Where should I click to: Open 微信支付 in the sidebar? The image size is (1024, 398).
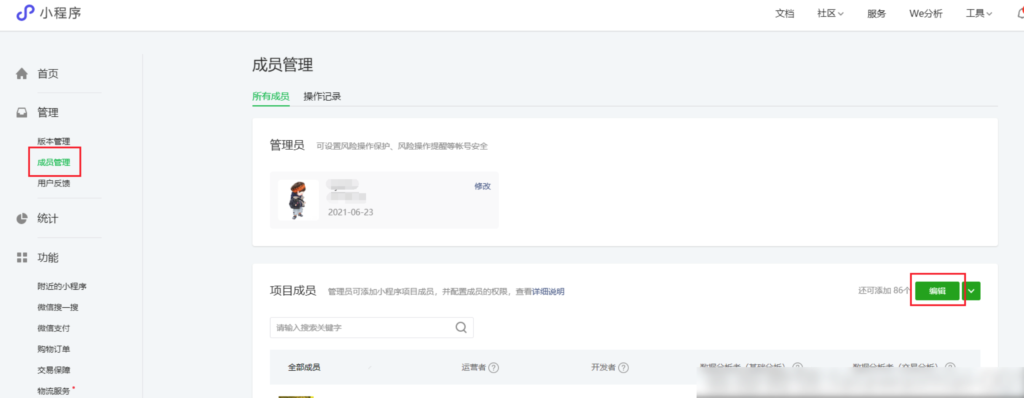pos(54,328)
